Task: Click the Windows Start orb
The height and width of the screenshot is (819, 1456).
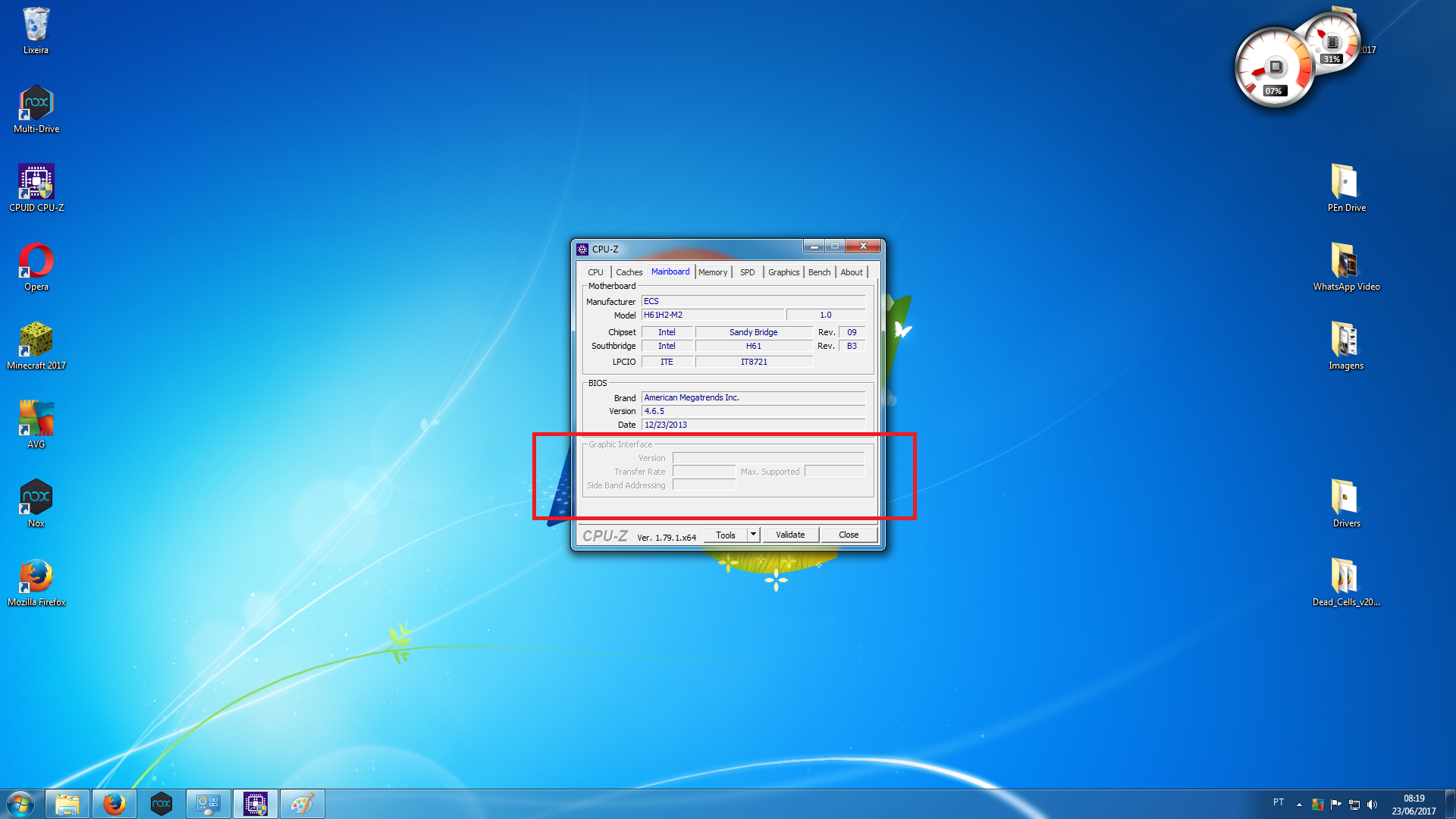Action: pos(20,804)
